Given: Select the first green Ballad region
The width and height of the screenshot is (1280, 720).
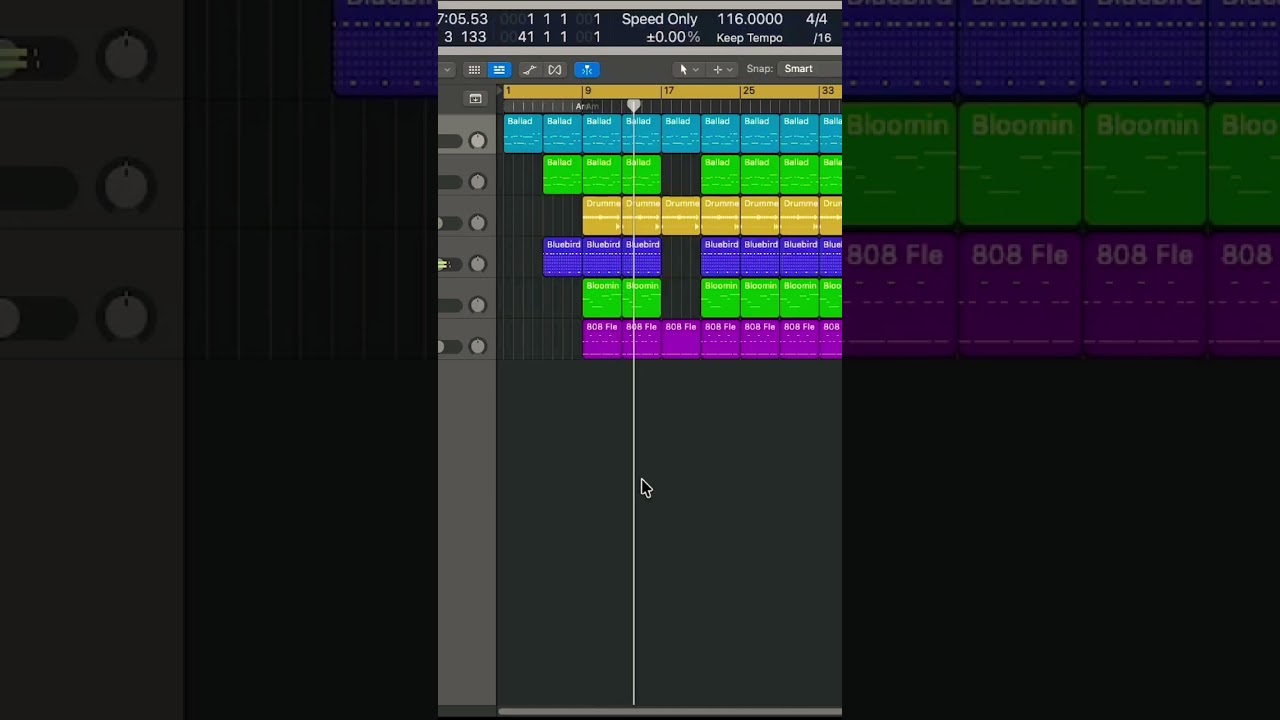Looking at the screenshot, I should pyautogui.click(x=562, y=174).
